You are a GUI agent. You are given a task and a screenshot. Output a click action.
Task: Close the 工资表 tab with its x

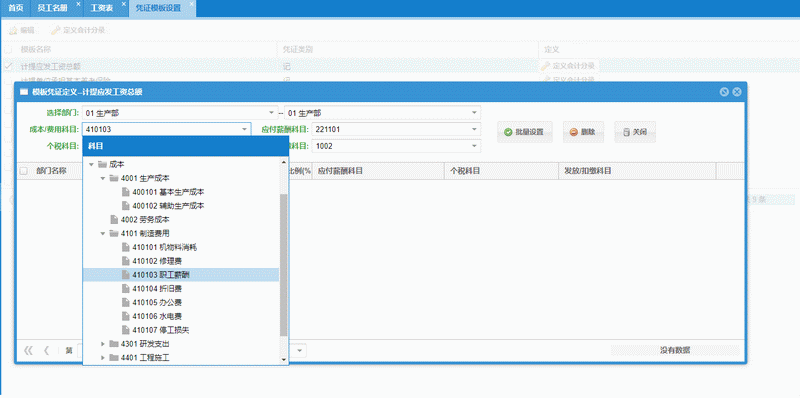pyautogui.click(x=122, y=4)
